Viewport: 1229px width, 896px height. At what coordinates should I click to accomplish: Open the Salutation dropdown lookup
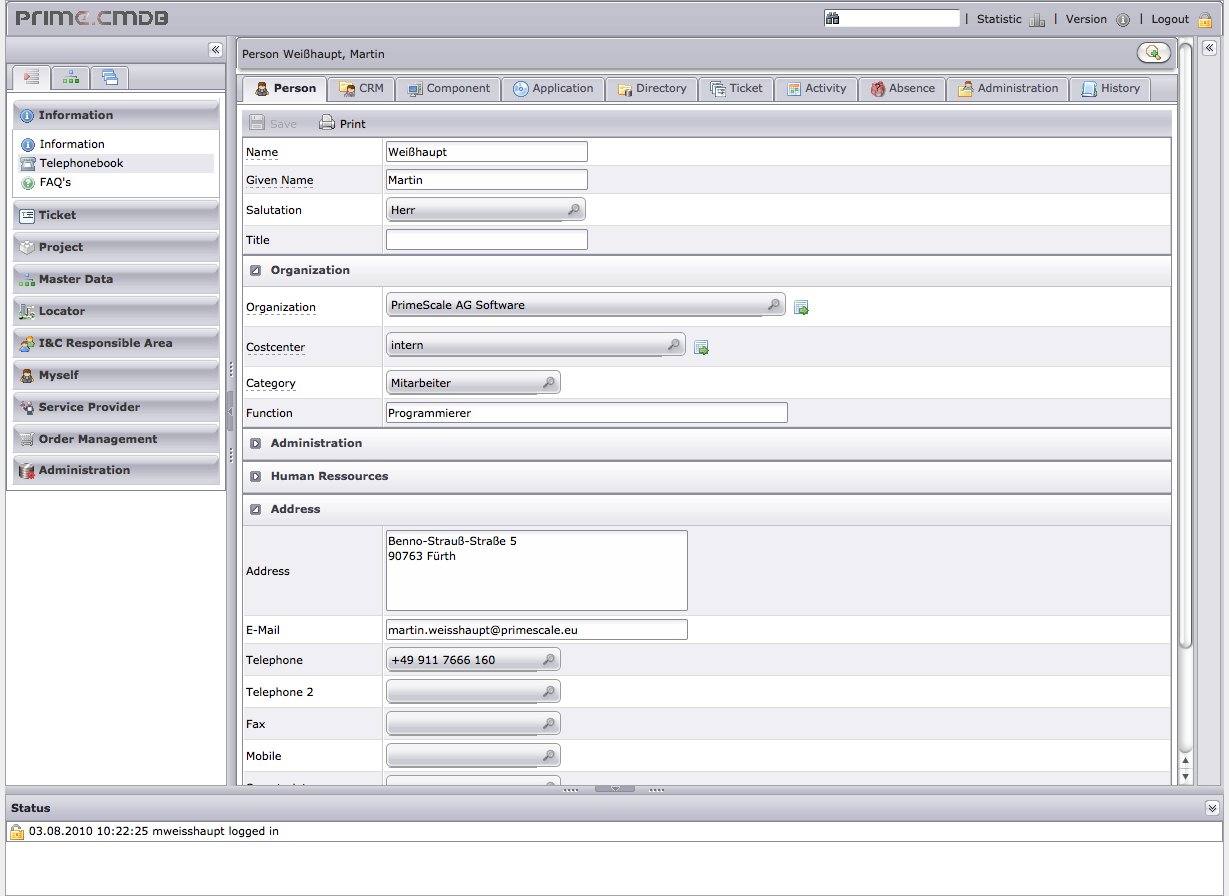[x=573, y=210]
